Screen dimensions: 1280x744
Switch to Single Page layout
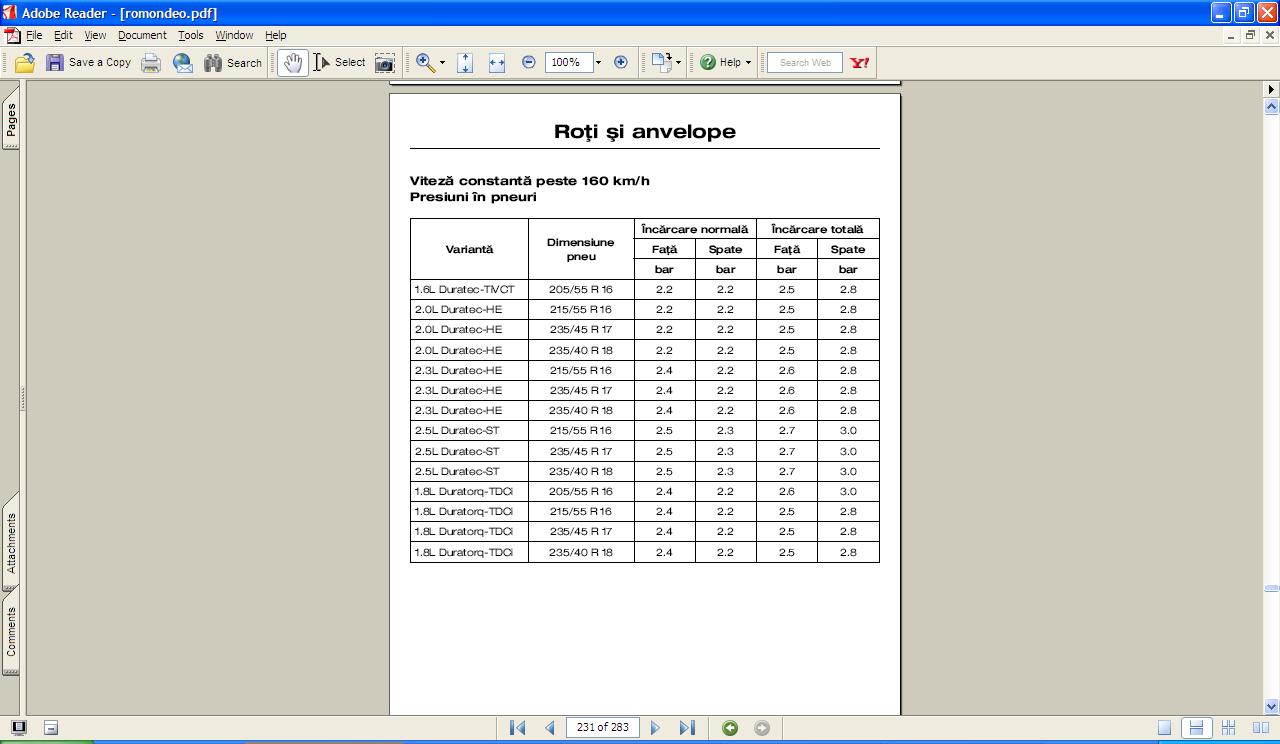(1164, 728)
